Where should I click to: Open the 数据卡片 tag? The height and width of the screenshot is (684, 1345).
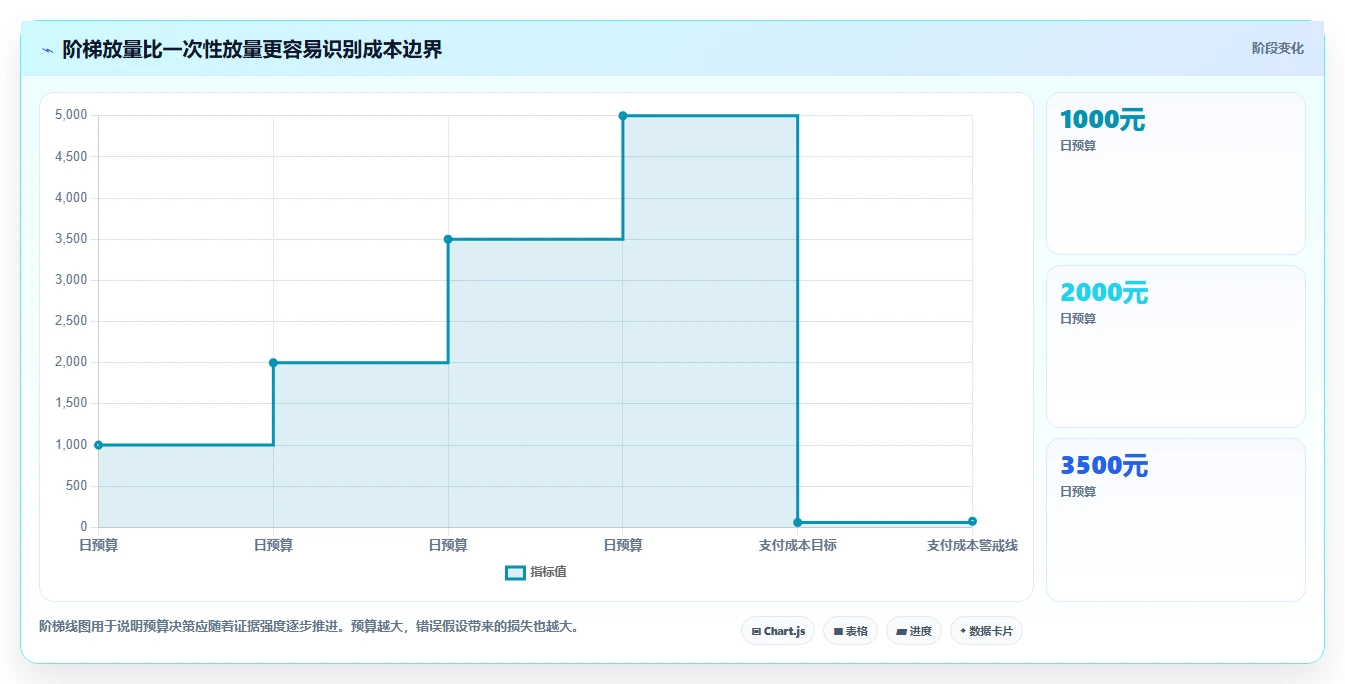point(986,631)
